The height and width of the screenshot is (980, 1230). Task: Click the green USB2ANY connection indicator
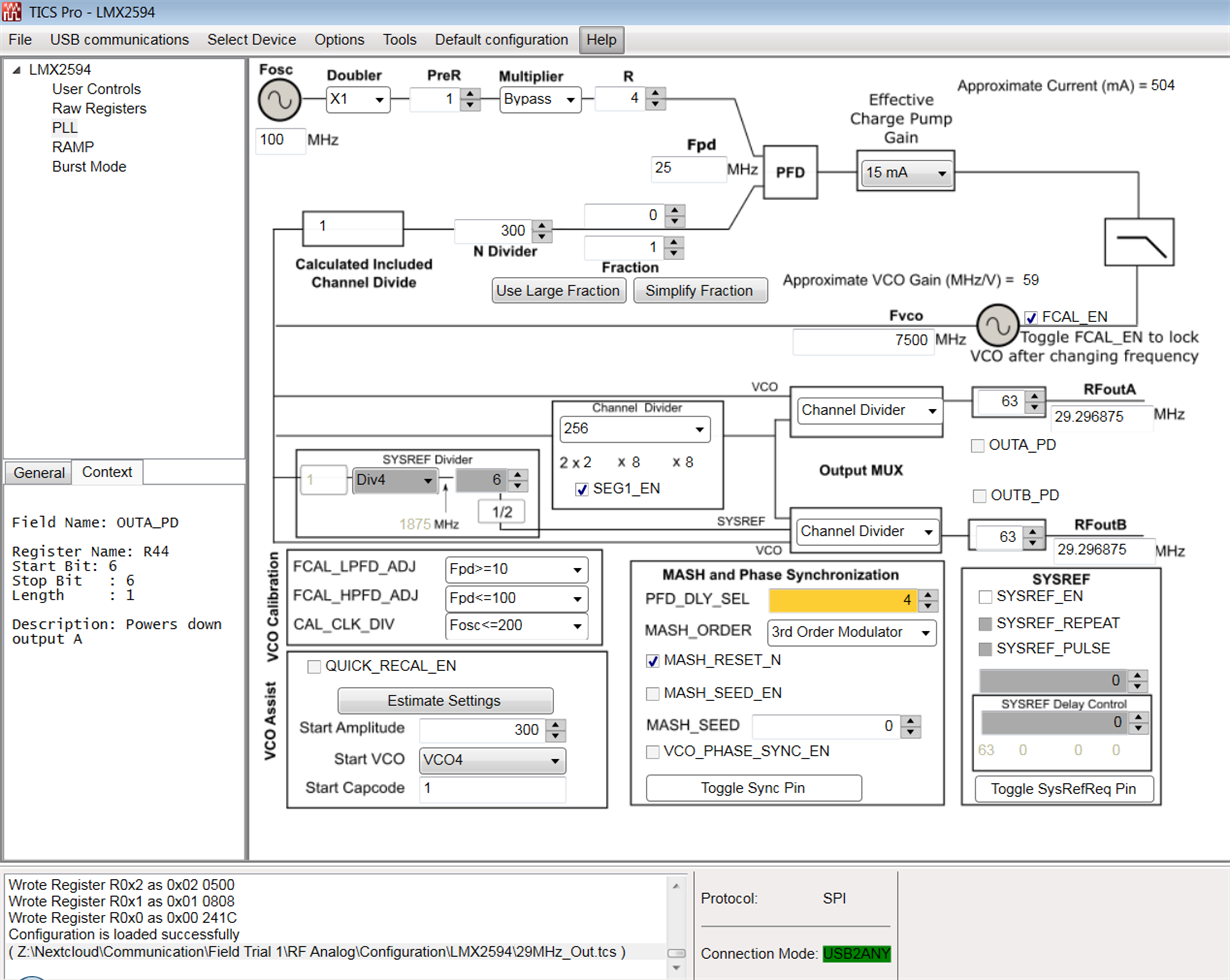[x=855, y=954]
